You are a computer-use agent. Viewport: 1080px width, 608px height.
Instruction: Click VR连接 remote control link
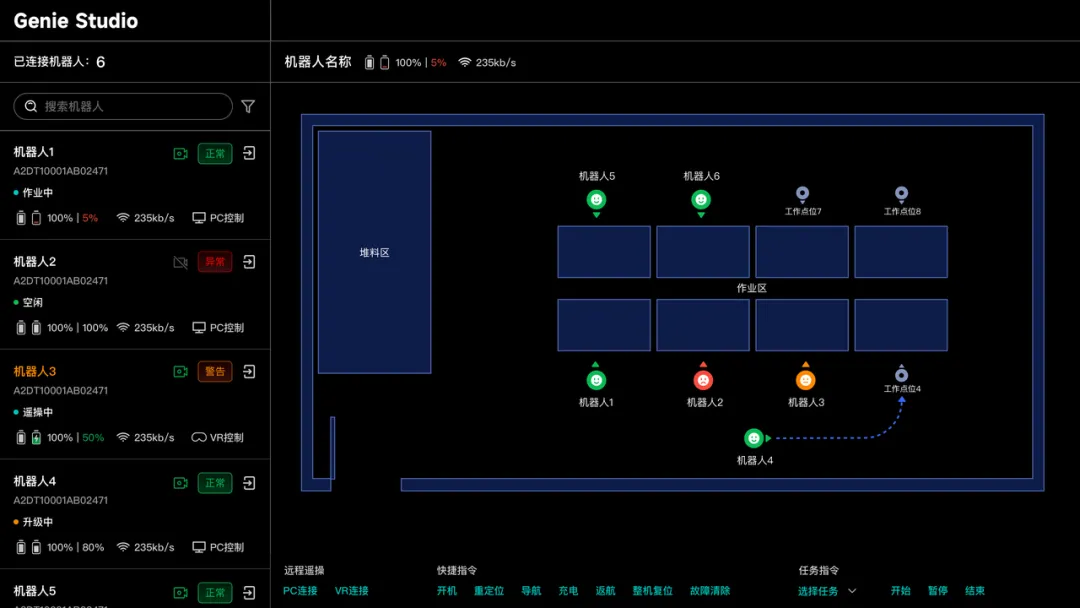(351, 591)
